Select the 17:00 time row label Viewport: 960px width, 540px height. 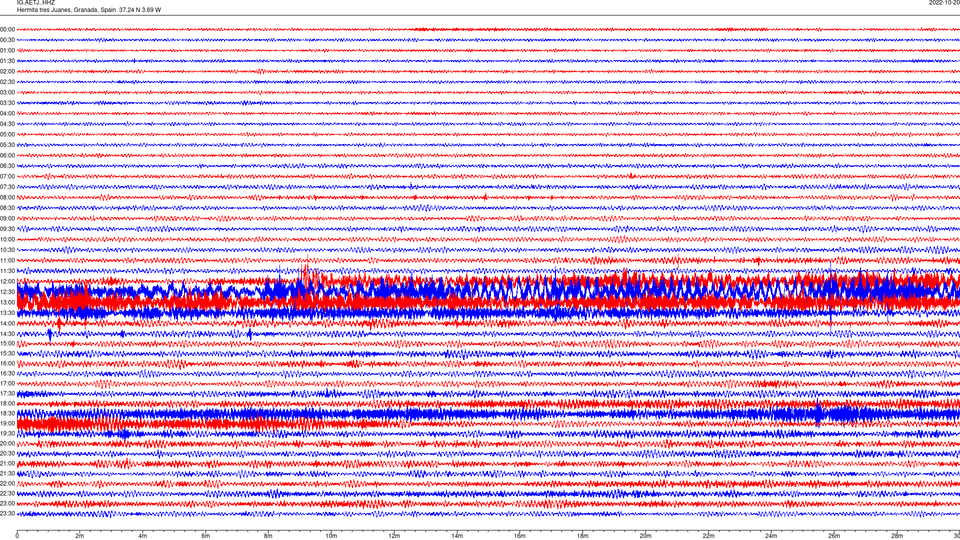pos(7,384)
